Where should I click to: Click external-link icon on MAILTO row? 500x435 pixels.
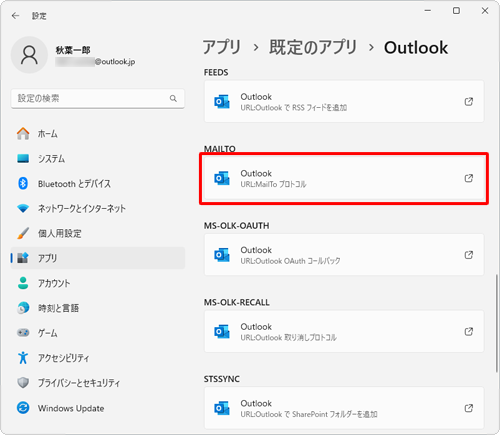(469, 178)
